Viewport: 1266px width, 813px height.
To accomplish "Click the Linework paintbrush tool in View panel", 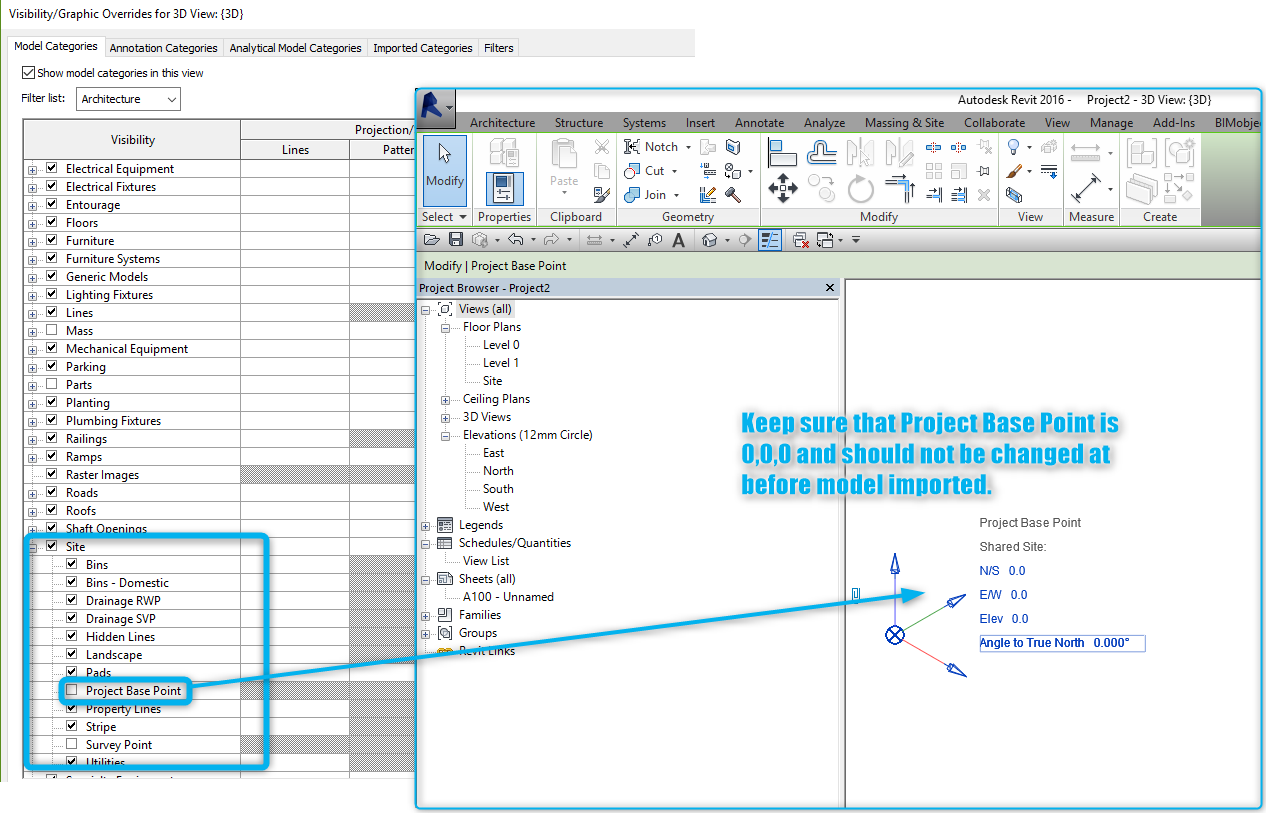I will [x=1014, y=171].
